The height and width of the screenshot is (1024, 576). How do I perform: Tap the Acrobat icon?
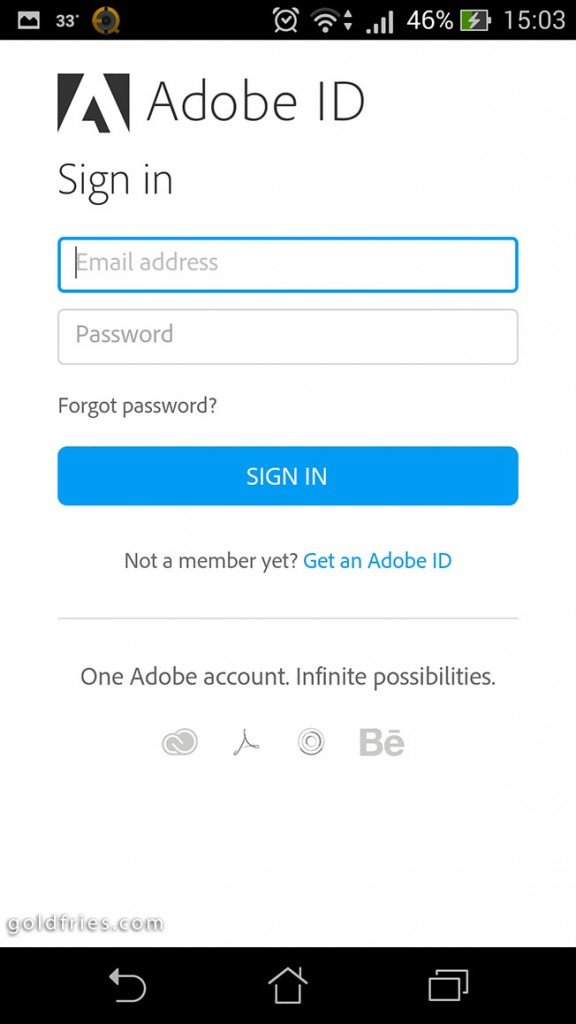(x=246, y=743)
